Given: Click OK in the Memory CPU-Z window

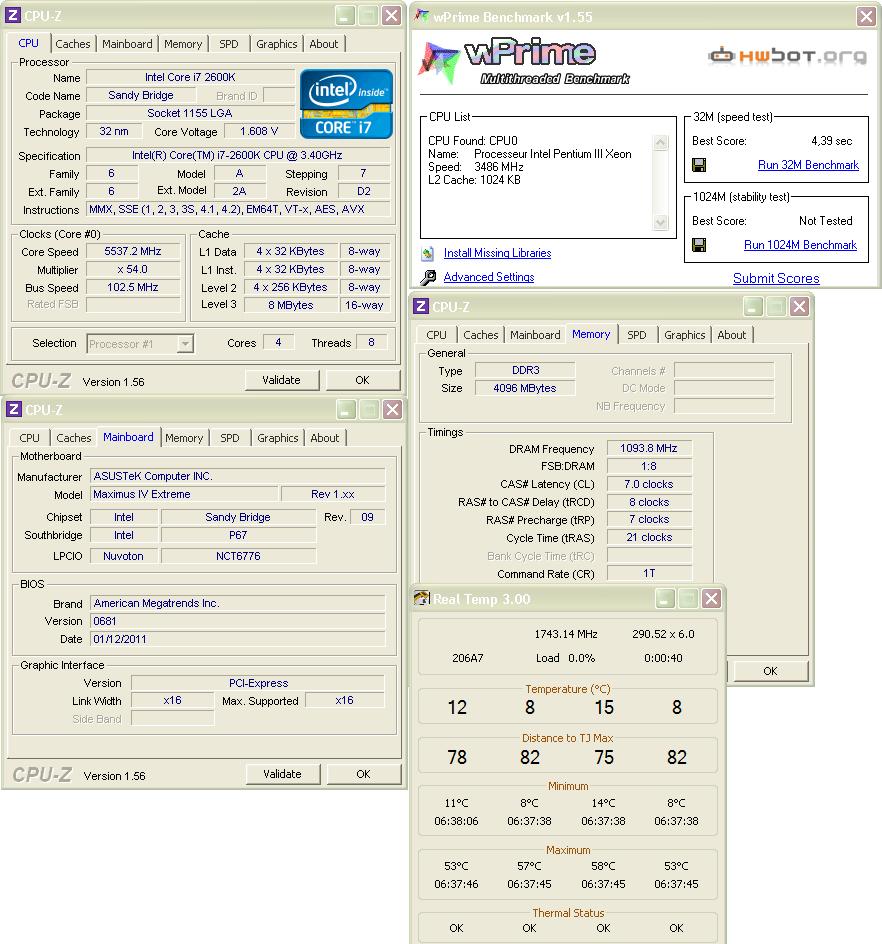Looking at the screenshot, I should coord(771,671).
